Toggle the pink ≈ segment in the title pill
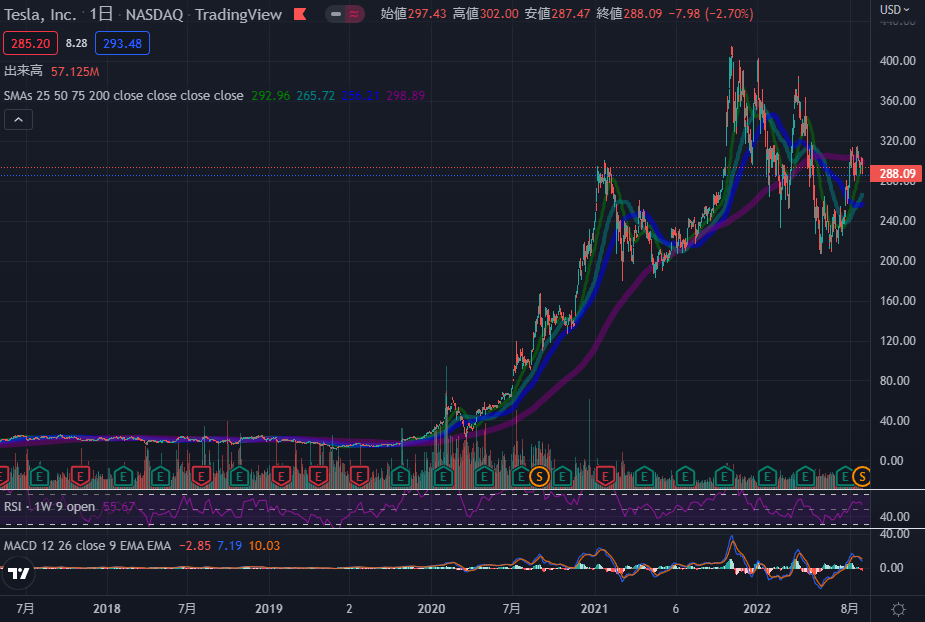 pyautogui.click(x=354, y=14)
